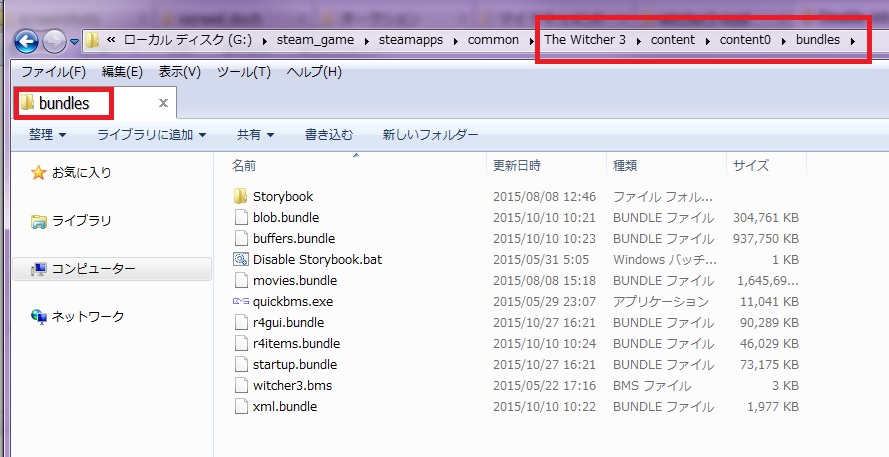The width and height of the screenshot is (889, 457).
Task: Click bundles segment in address bar
Action: tap(818, 40)
